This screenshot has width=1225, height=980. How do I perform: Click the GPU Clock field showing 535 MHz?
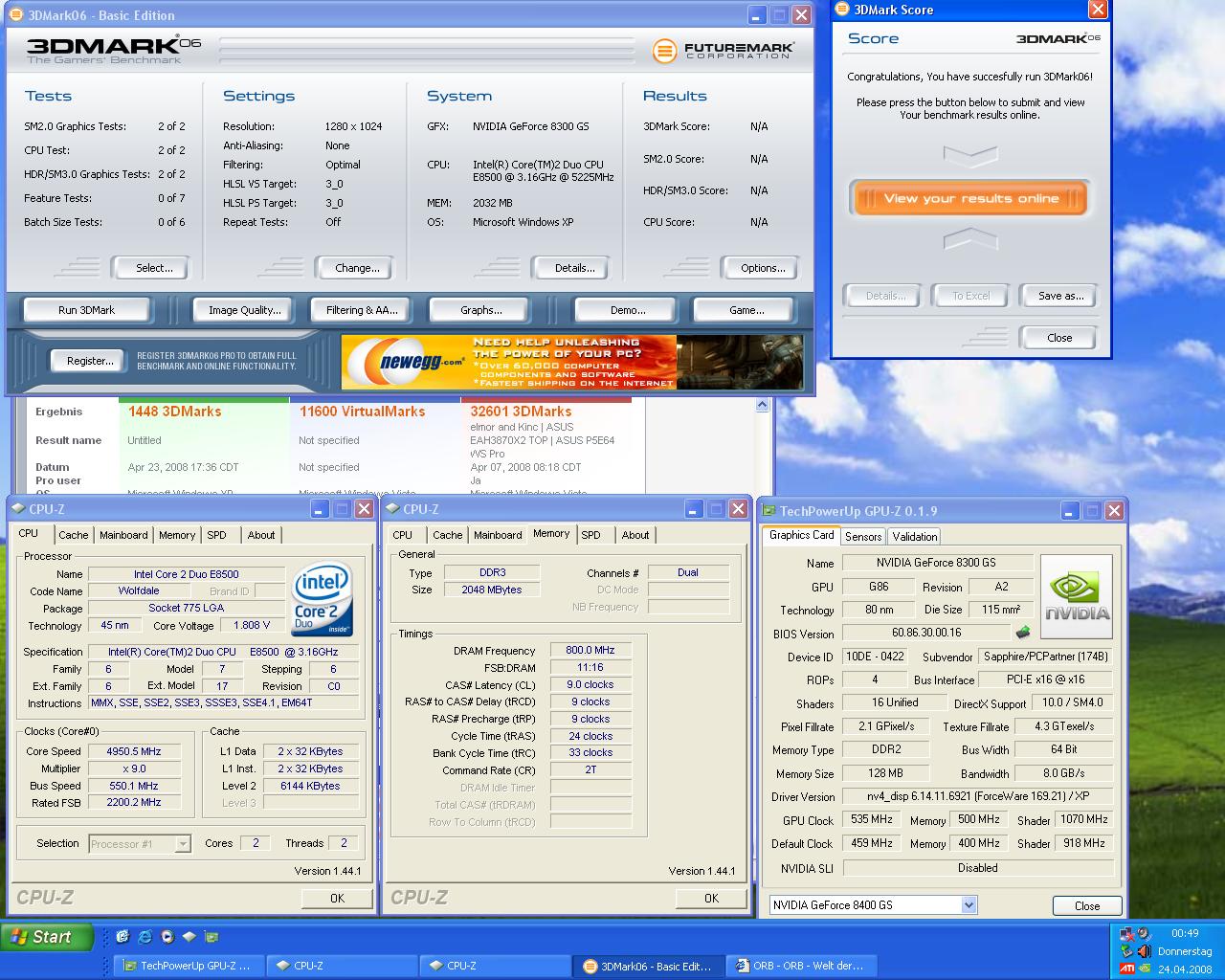click(871, 820)
